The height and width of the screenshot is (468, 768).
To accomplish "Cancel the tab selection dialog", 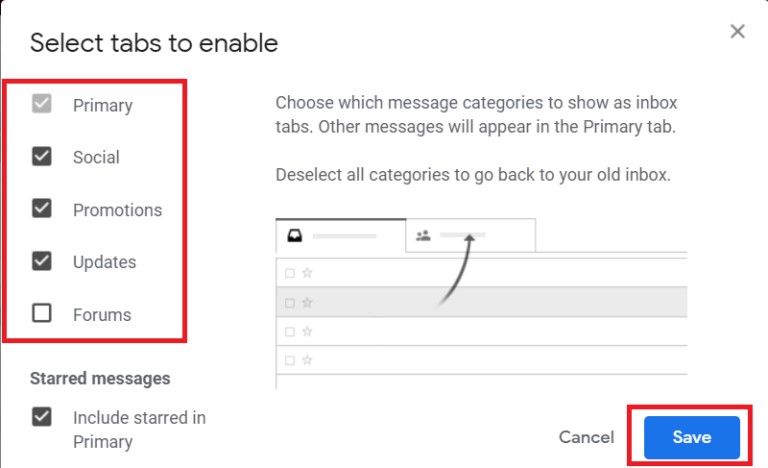I will pyautogui.click(x=586, y=437).
